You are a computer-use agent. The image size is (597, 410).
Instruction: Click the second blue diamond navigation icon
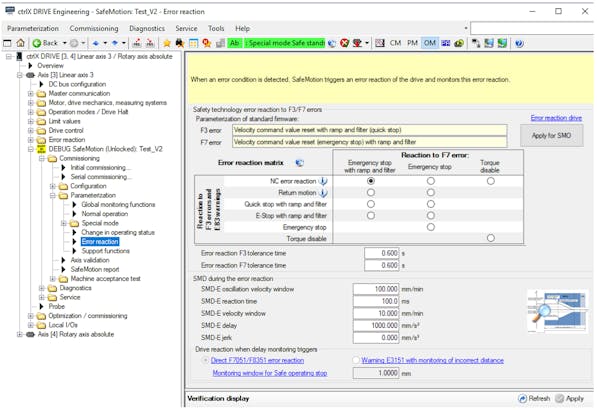[x=115, y=43]
